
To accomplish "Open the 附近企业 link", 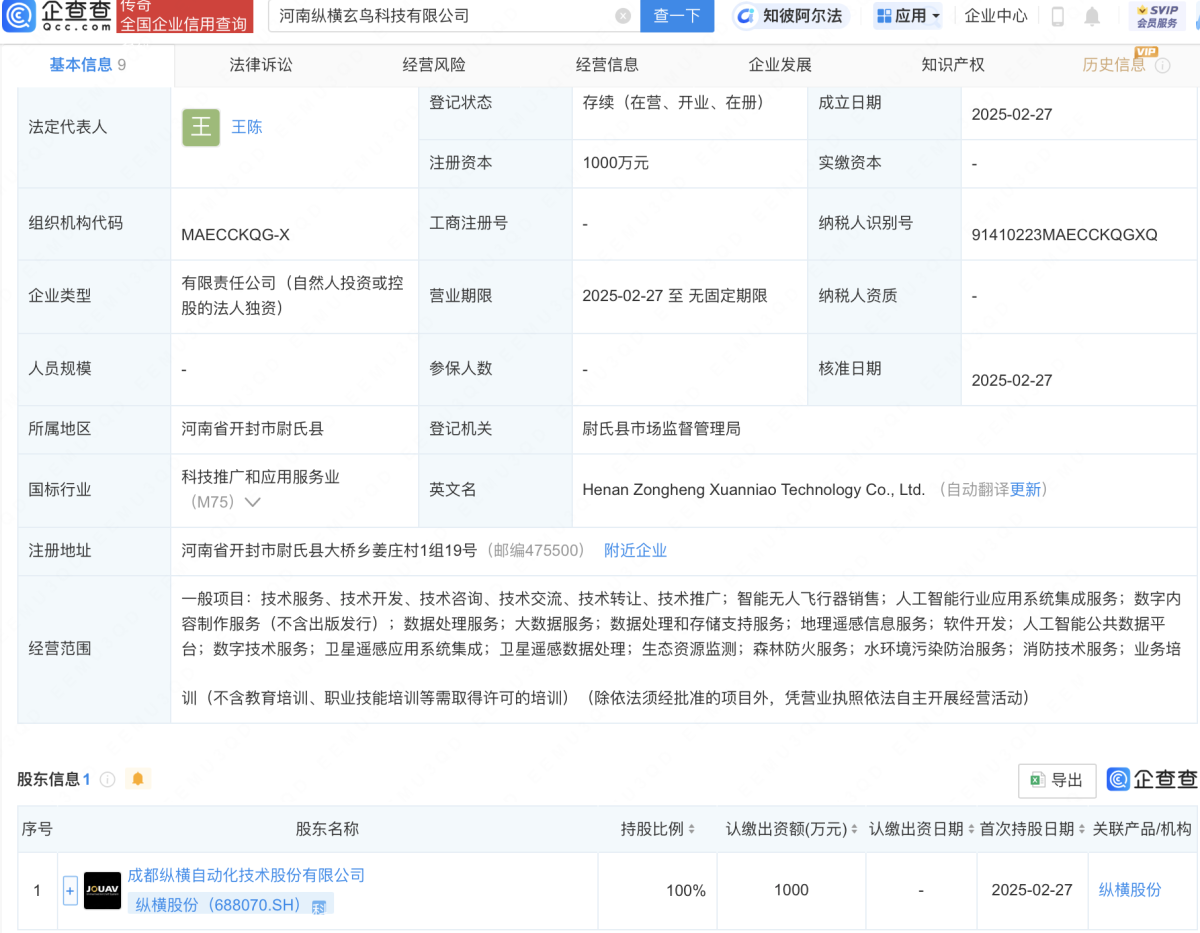I will point(635,550).
